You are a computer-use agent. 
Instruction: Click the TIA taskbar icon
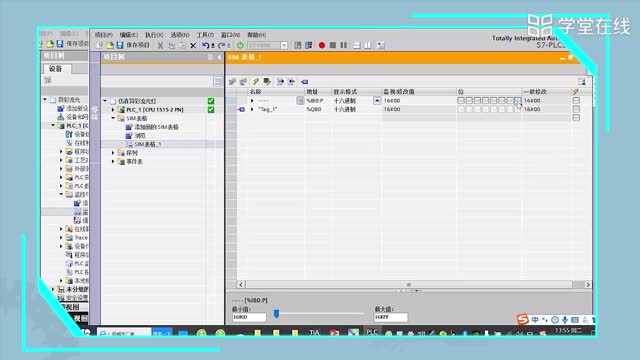[x=314, y=333]
